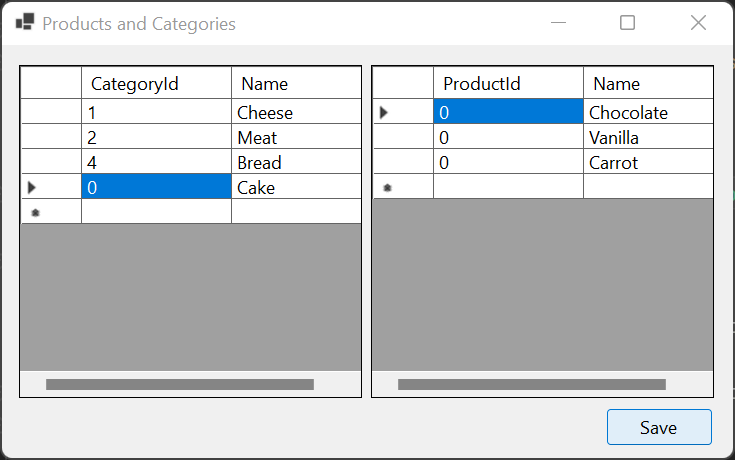Click the products grid Name column header
The height and width of the screenshot is (460, 735).
(x=647, y=84)
